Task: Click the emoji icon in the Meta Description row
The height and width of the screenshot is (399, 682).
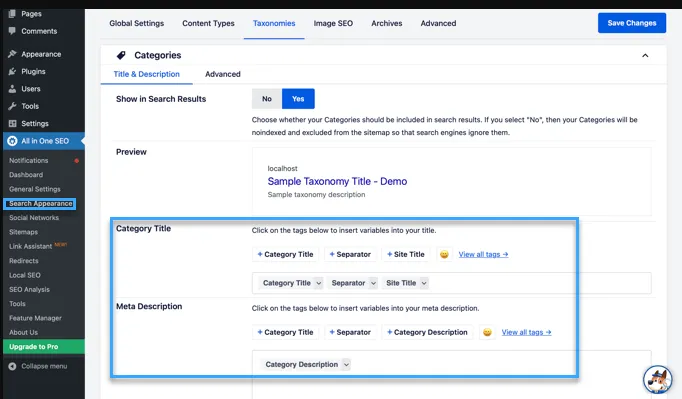Action: coord(487,332)
